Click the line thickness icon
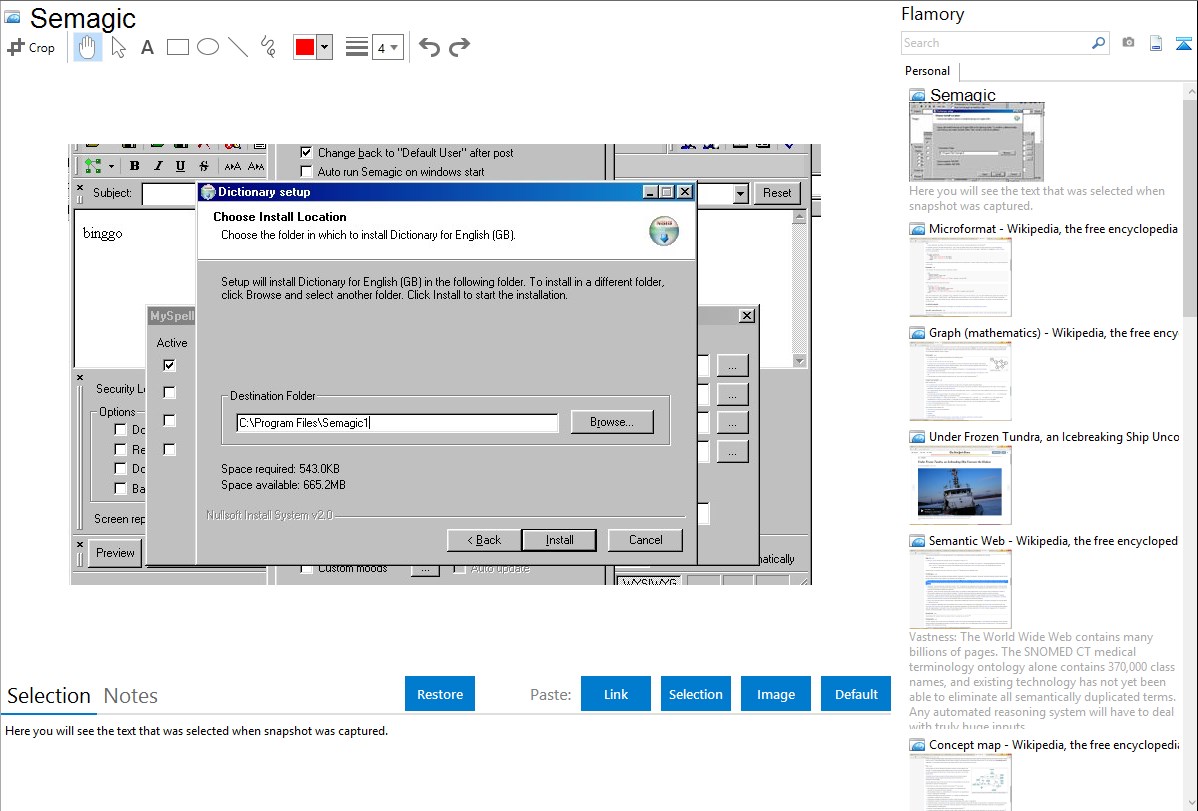Viewport: 1198px width, 811px height. click(356, 47)
